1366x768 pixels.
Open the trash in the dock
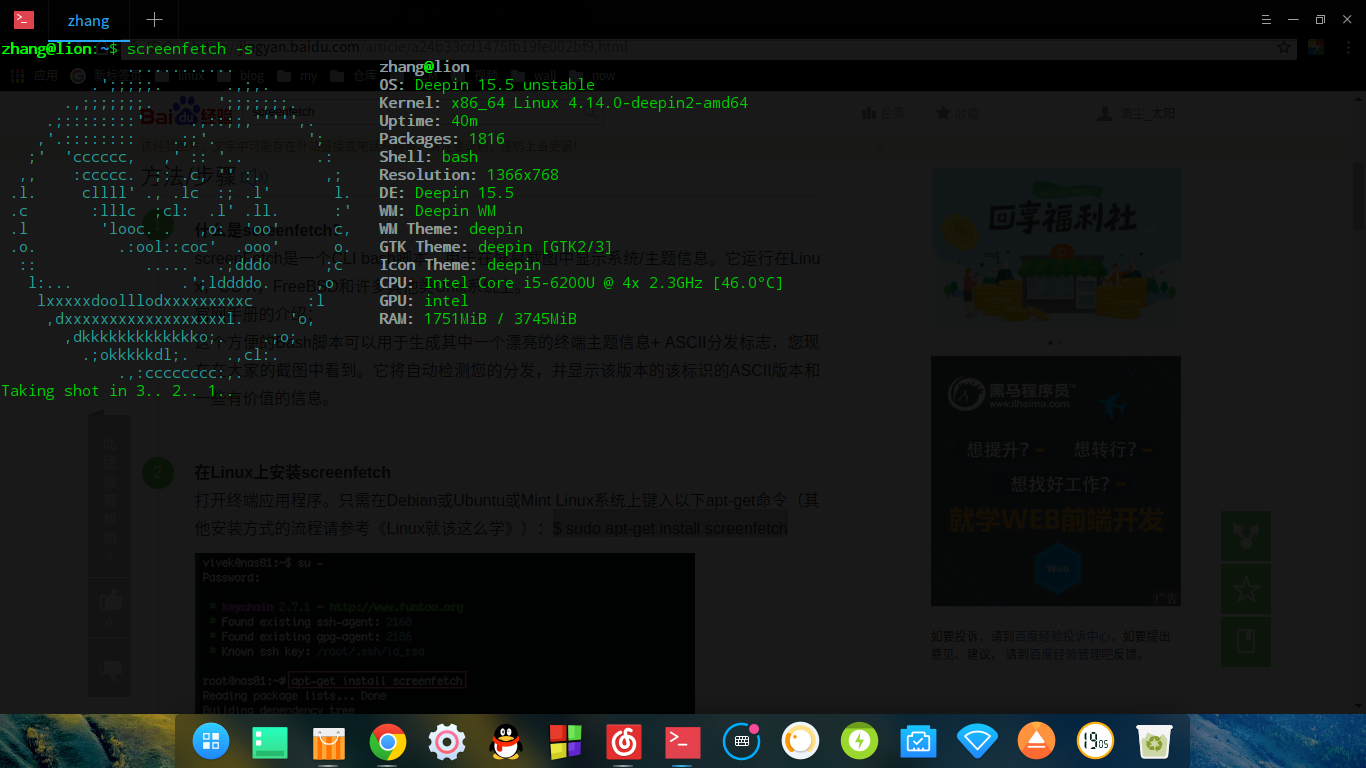coord(1154,741)
